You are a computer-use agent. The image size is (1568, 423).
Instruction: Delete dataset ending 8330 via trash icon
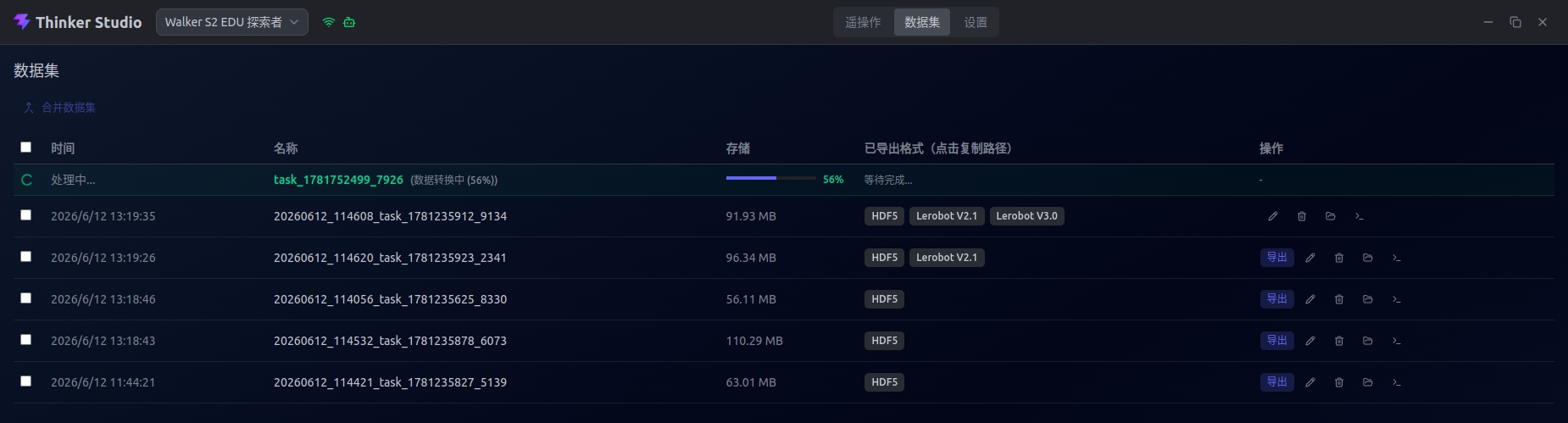click(x=1339, y=299)
